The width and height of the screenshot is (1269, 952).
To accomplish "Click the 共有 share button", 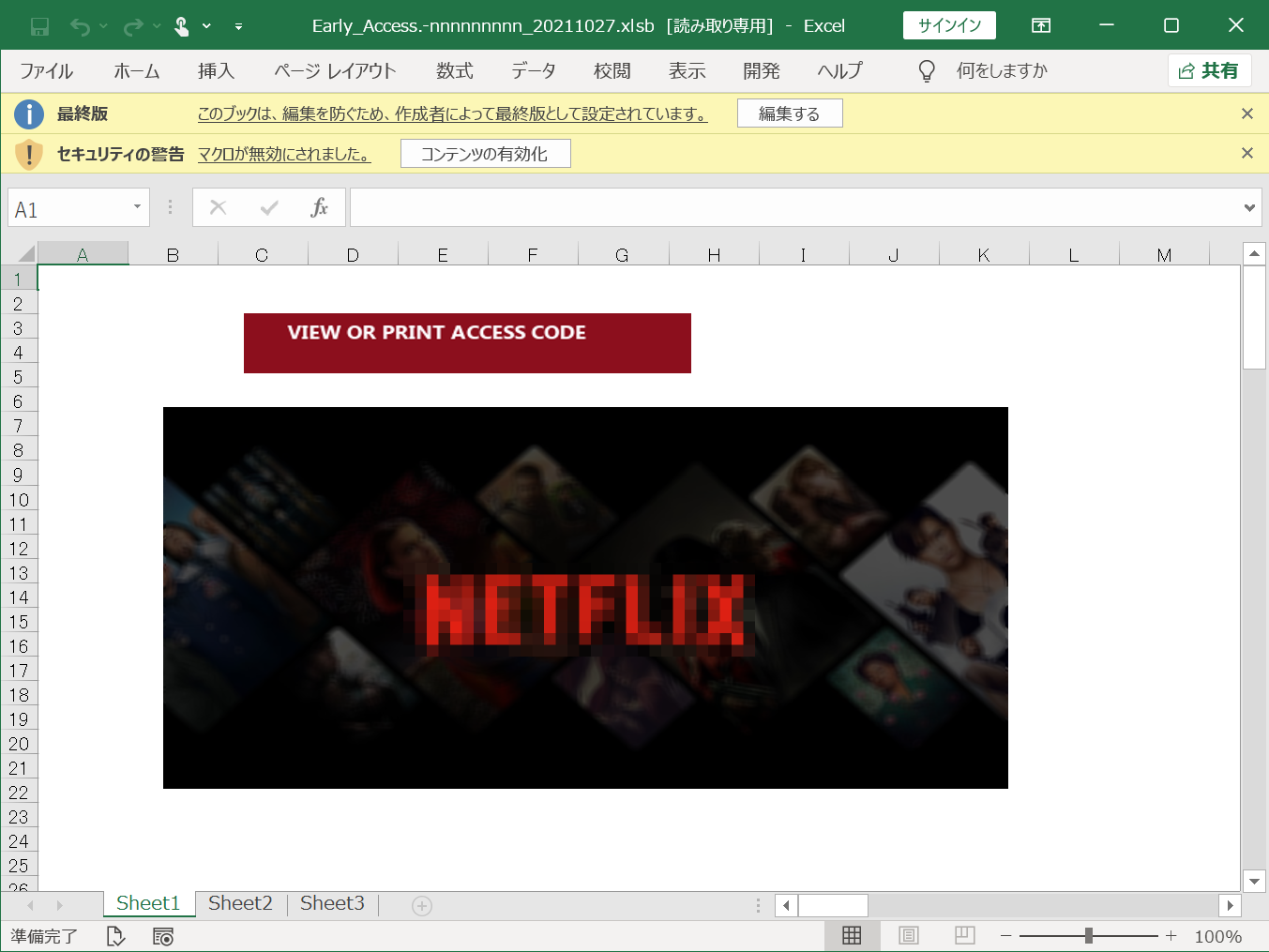I will tap(1209, 71).
